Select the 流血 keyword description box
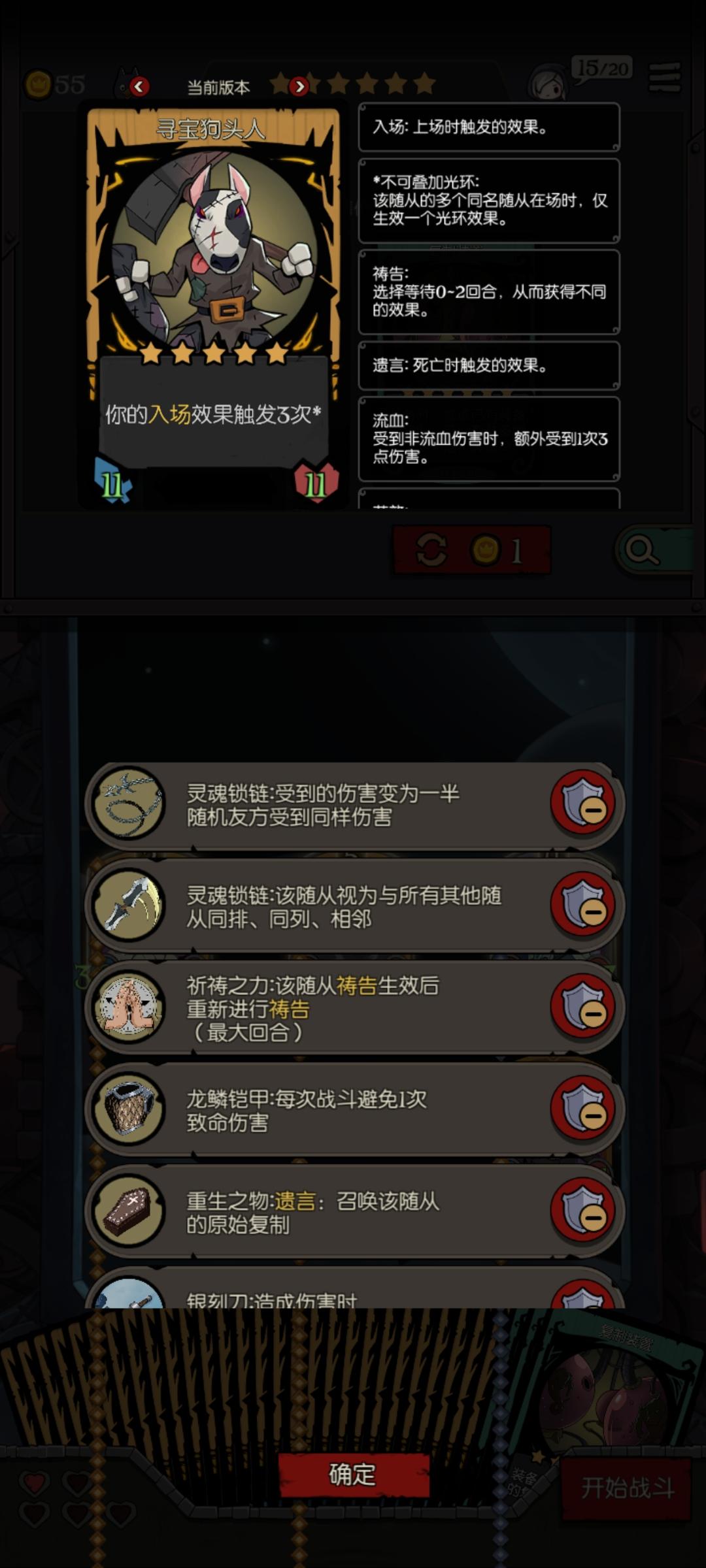Screen dimensions: 706x1568 [x=489, y=439]
